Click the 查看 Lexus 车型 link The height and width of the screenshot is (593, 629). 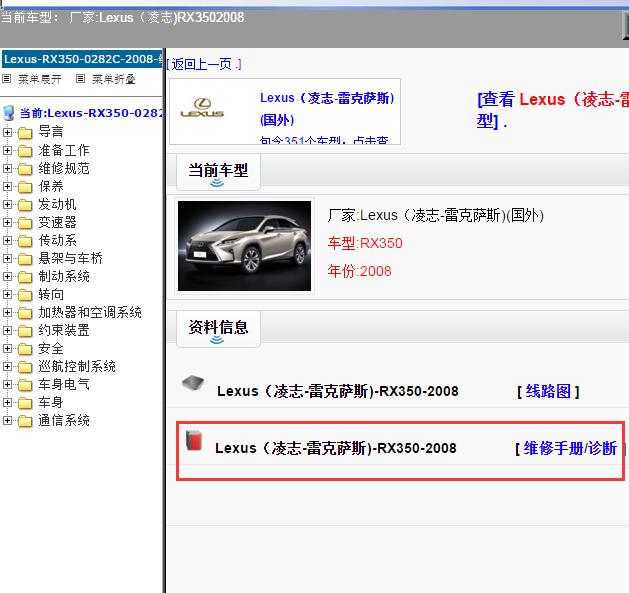(553, 110)
